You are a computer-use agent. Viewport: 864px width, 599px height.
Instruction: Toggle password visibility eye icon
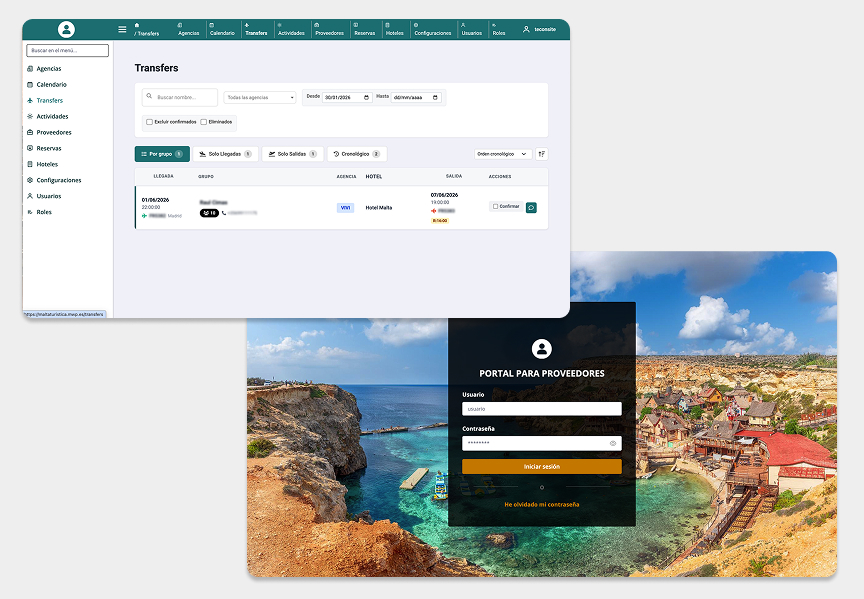click(613, 443)
